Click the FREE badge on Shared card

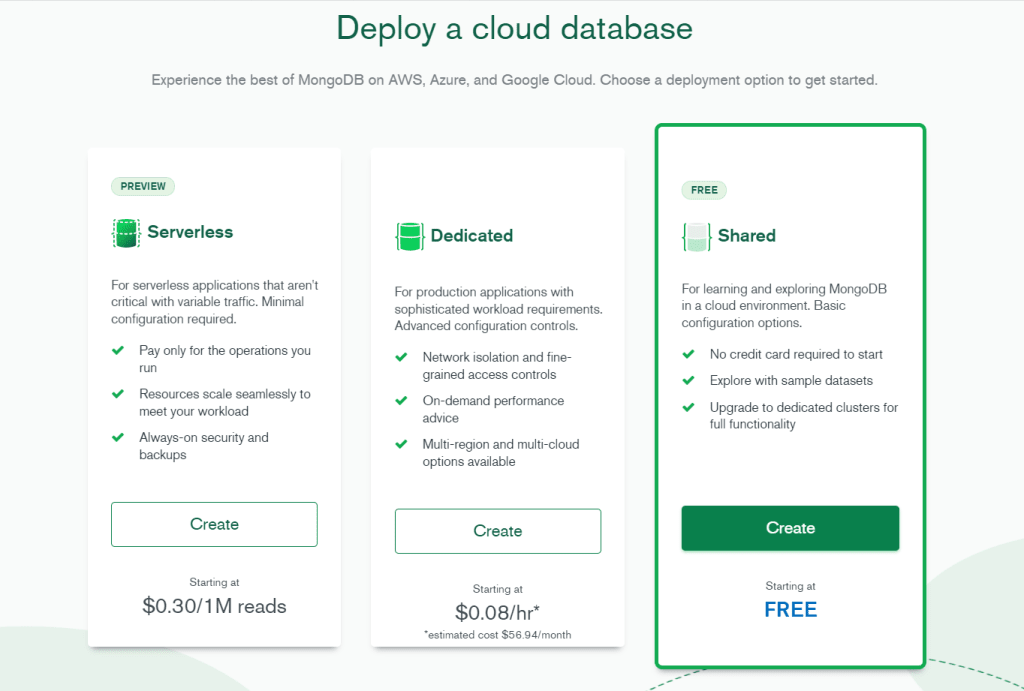point(704,190)
